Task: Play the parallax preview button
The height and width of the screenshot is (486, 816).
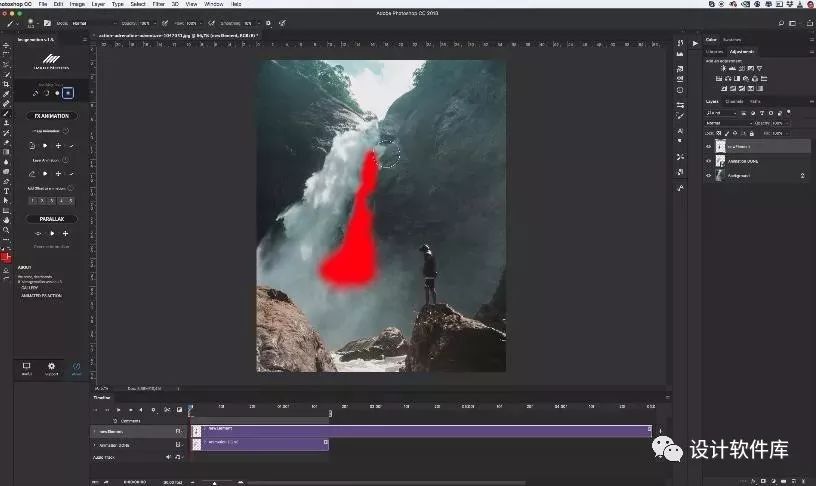Action: click(x=52, y=234)
